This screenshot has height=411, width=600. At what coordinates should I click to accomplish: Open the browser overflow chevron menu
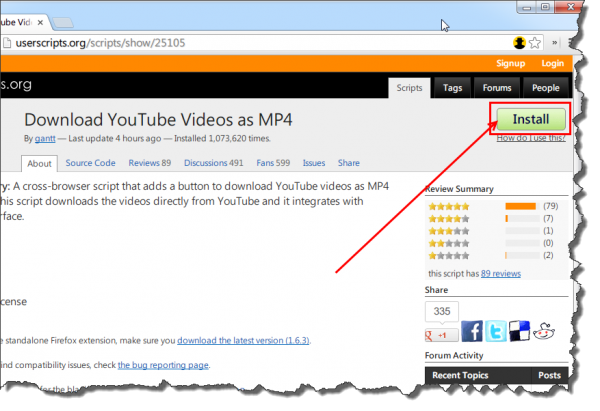pyautogui.click(x=554, y=42)
